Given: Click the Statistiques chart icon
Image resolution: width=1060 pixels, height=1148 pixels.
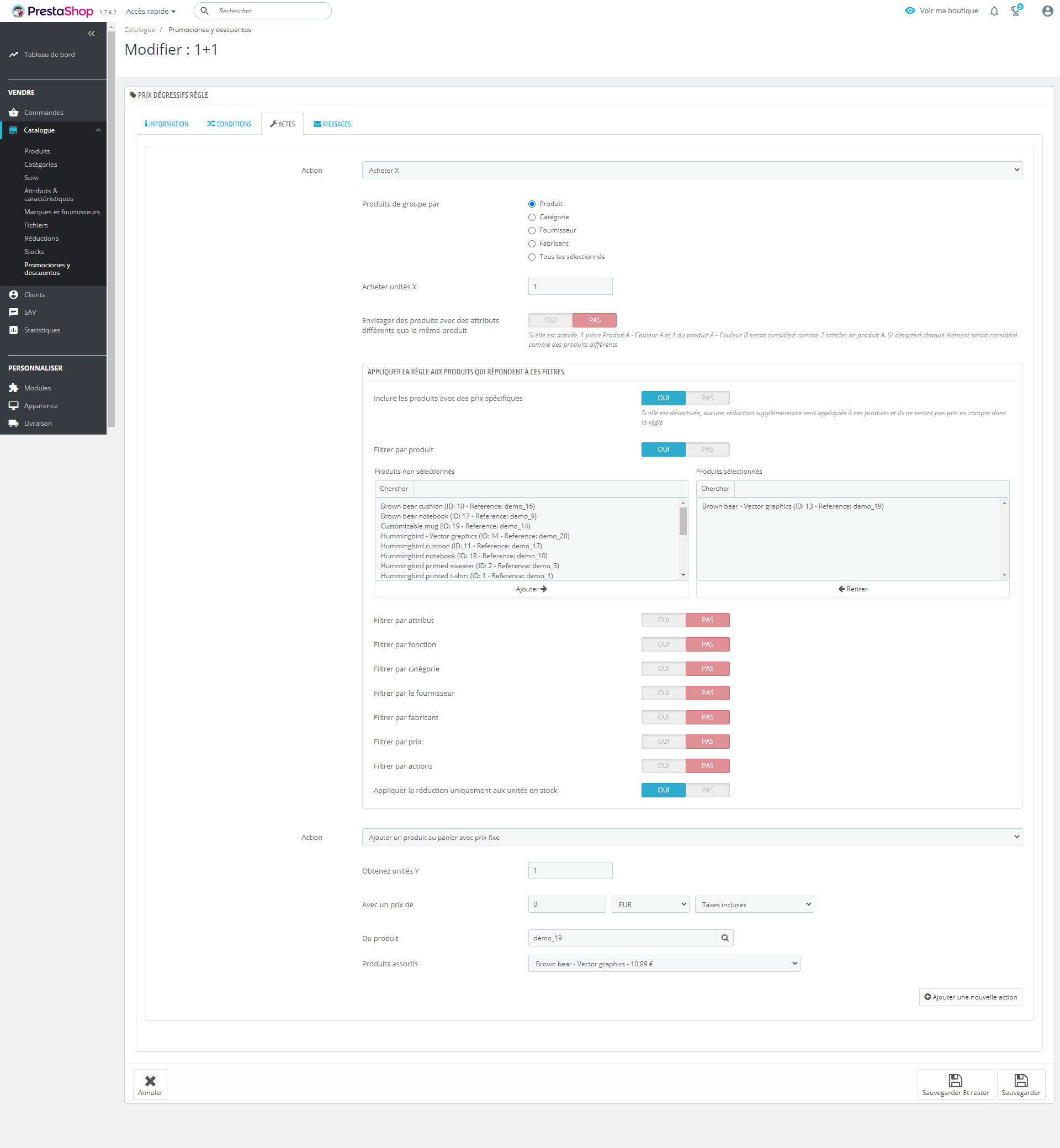Looking at the screenshot, I should (14, 330).
